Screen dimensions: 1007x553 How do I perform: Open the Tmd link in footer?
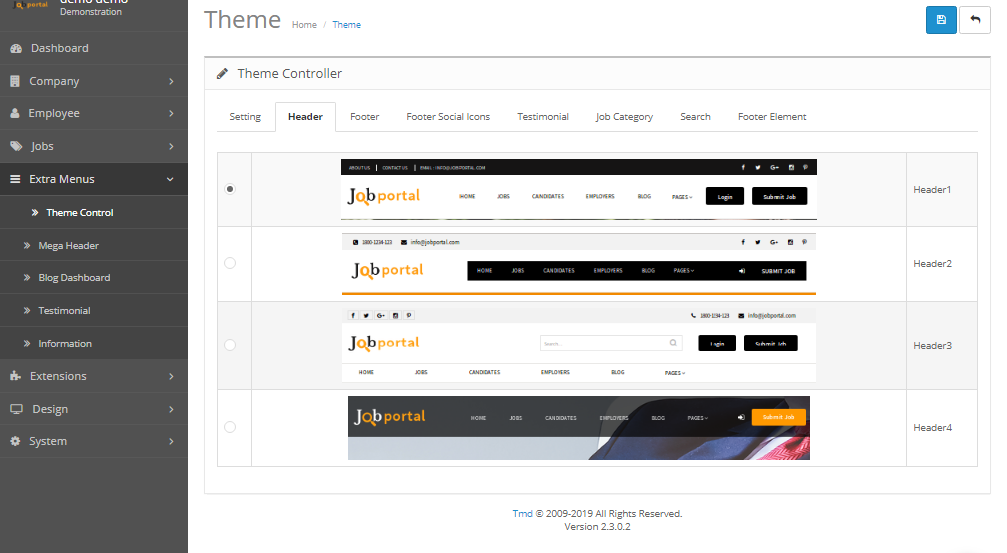pyautogui.click(x=522, y=513)
